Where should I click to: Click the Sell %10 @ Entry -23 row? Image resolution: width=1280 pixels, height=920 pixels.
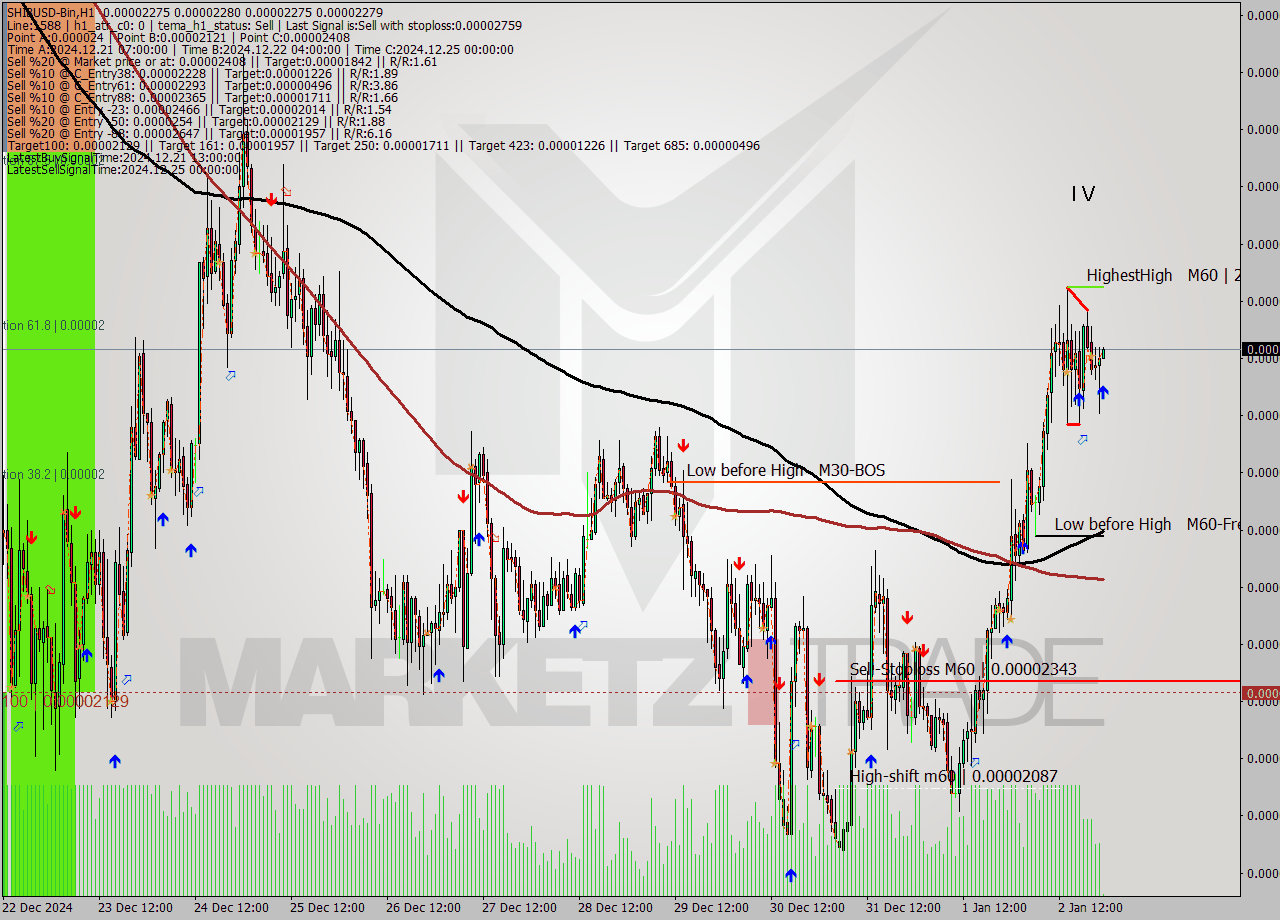pos(199,109)
